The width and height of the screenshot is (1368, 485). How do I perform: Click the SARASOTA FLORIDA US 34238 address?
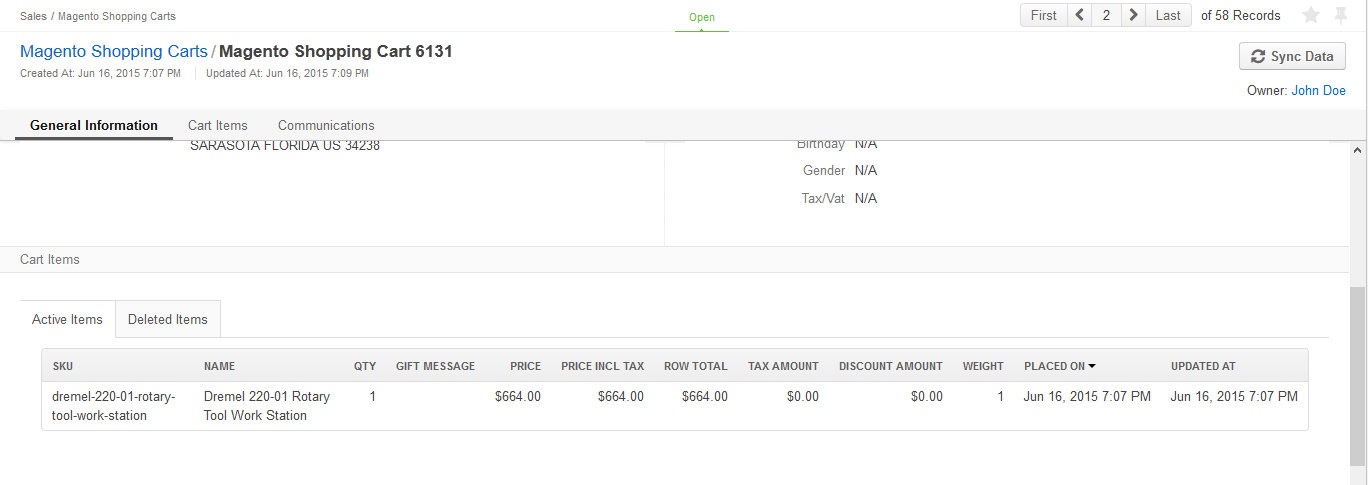pos(285,146)
